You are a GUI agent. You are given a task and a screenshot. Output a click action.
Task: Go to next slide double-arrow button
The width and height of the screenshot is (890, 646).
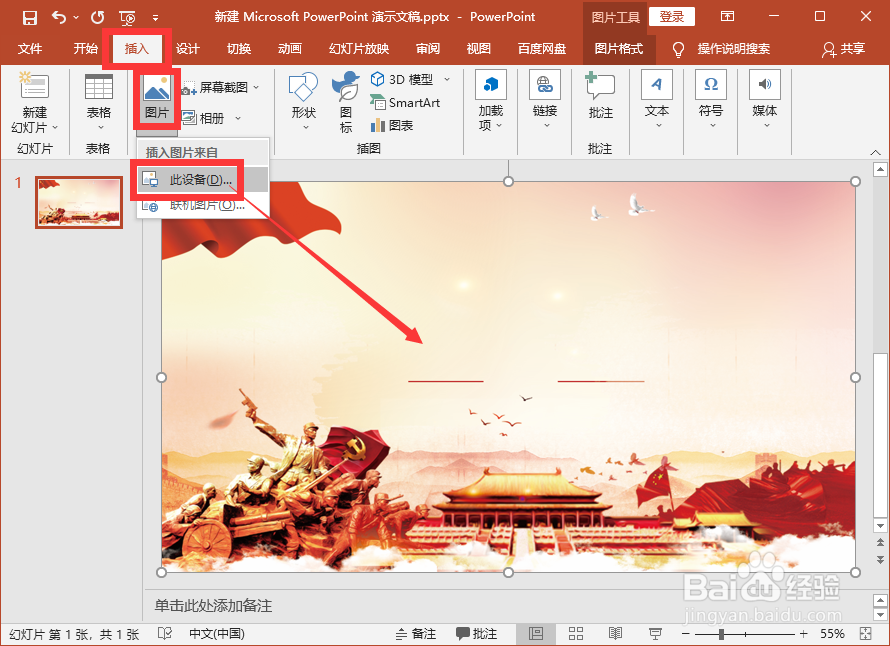tap(880, 560)
